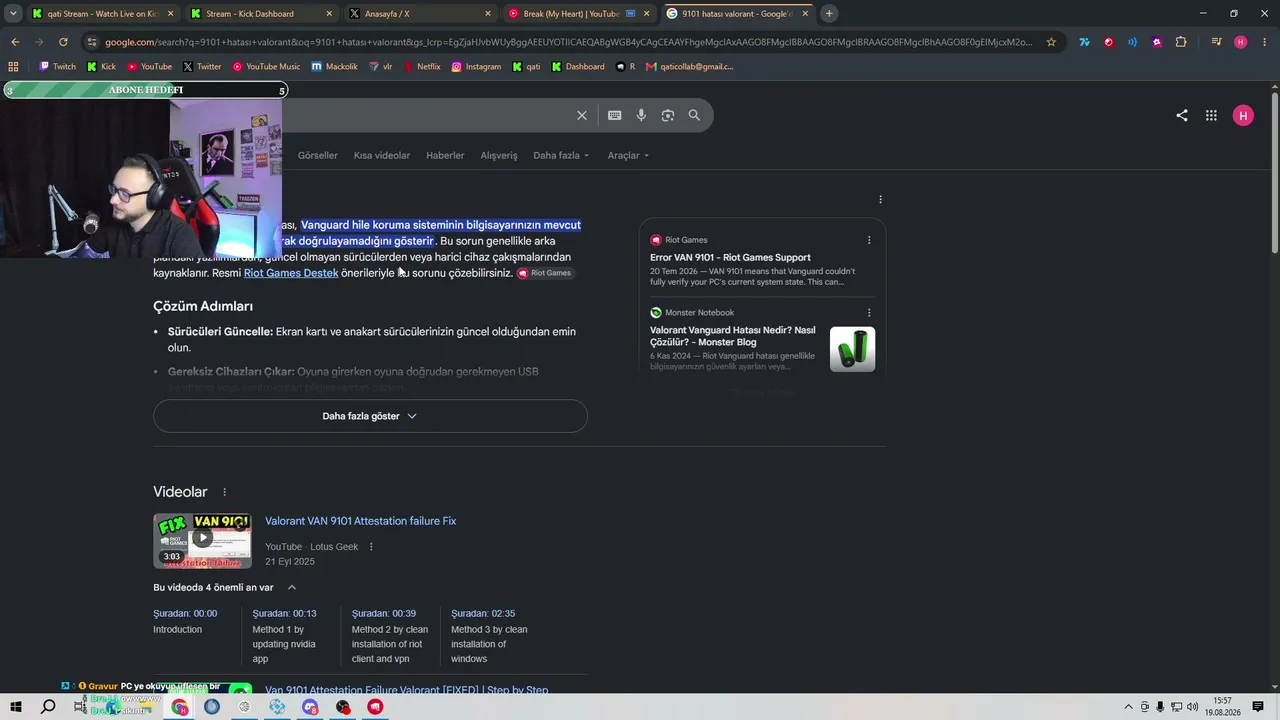1280x720 pixels.
Task: Show hidden system tray icons
Action: coord(1129,707)
